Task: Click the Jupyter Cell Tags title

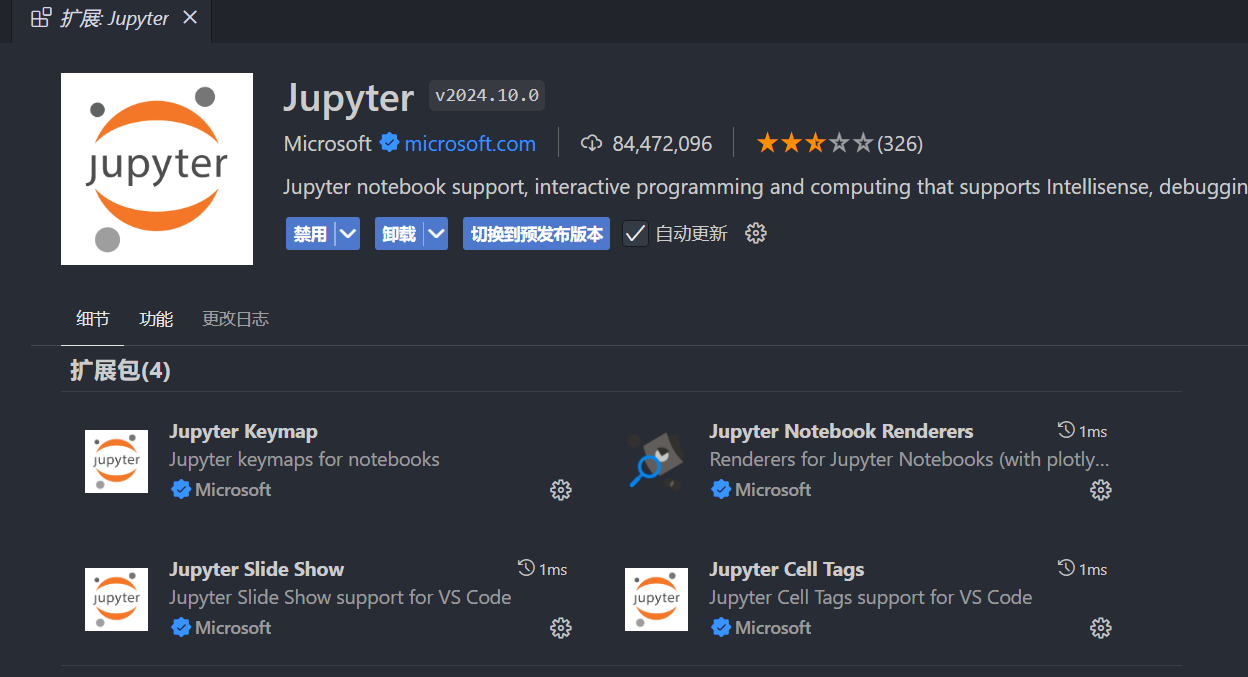Action: [786, 569]
